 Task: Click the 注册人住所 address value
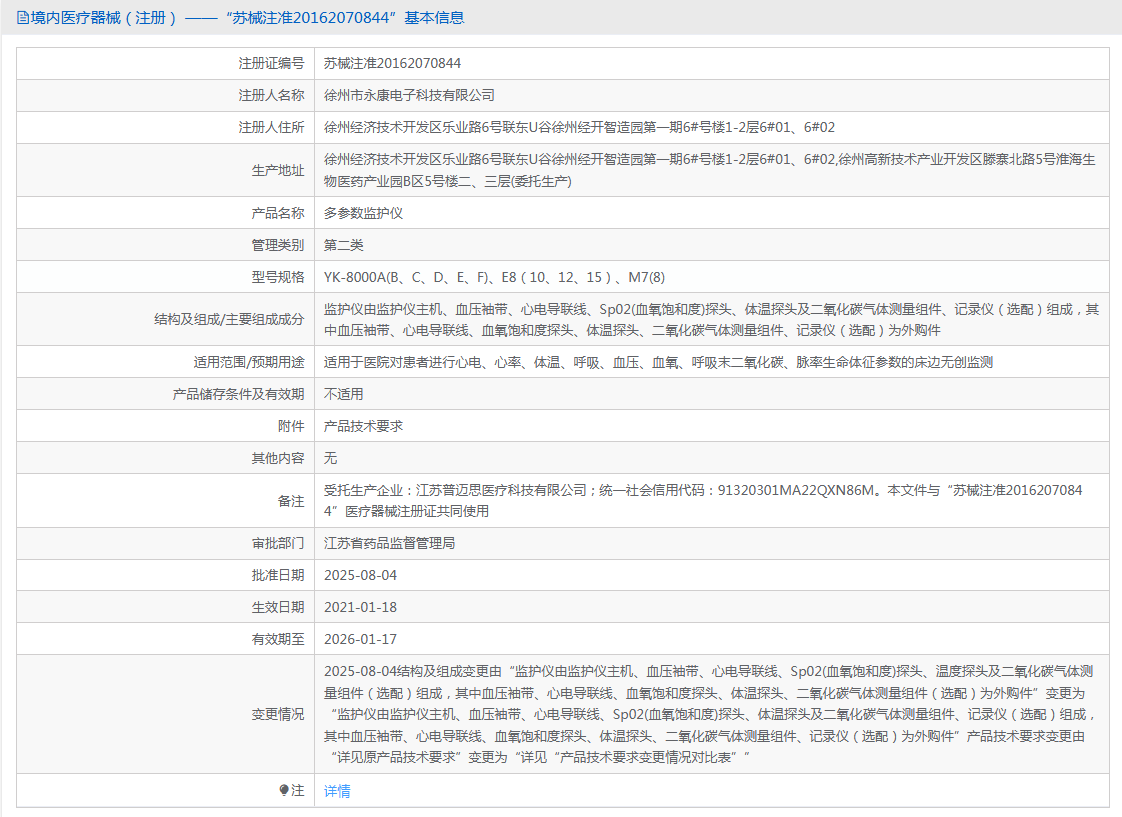click(579, 127)
